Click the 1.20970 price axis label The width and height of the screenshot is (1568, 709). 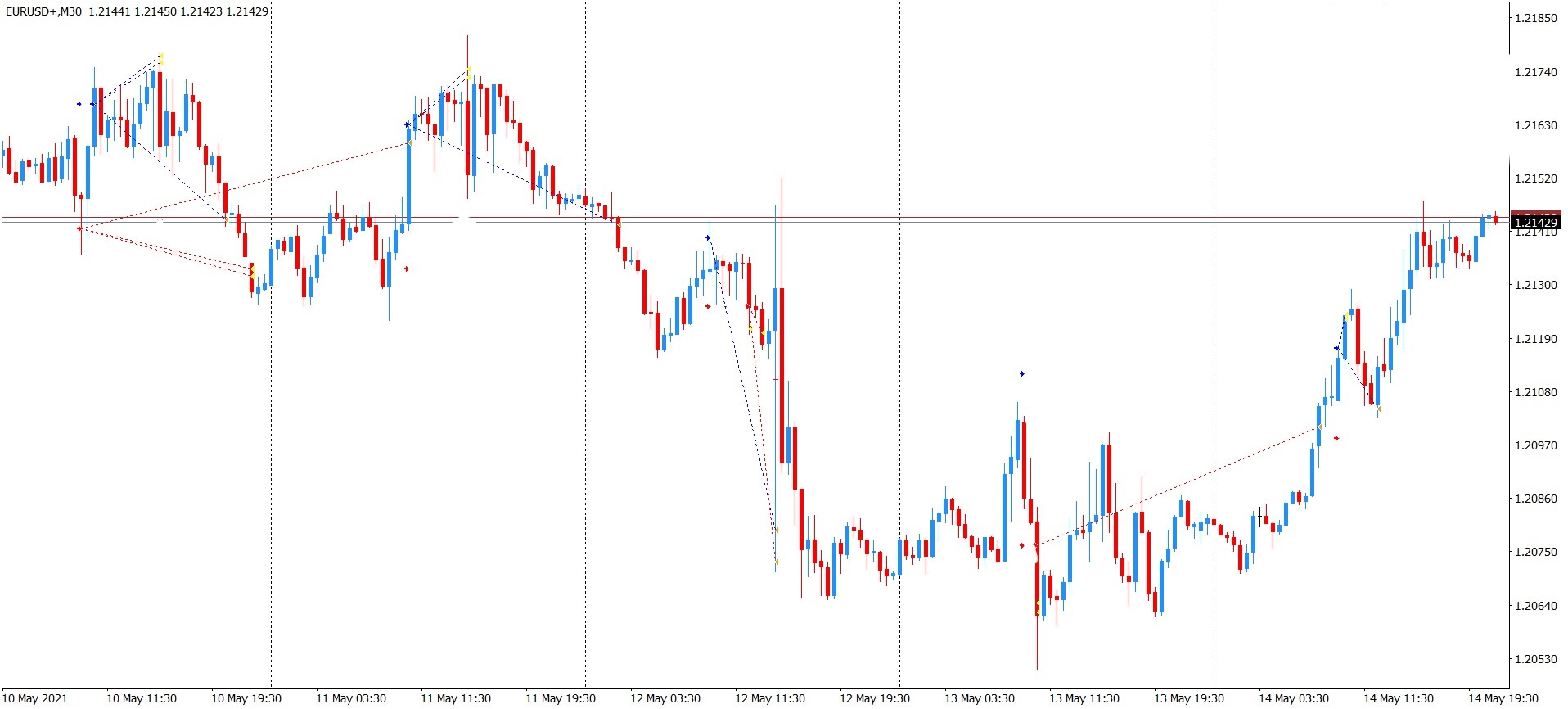[1536, 445]
